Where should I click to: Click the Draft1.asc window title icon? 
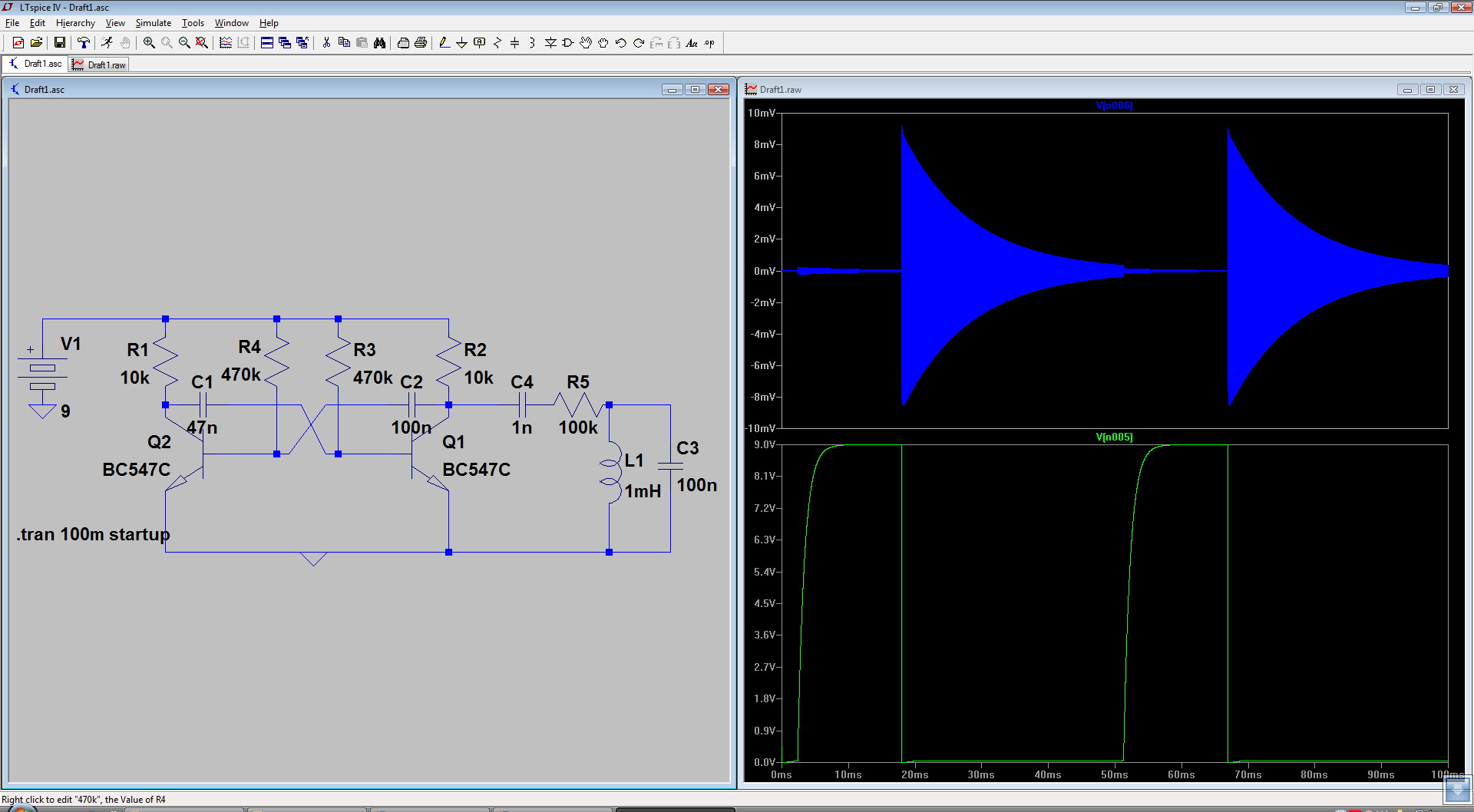(15, 89)
